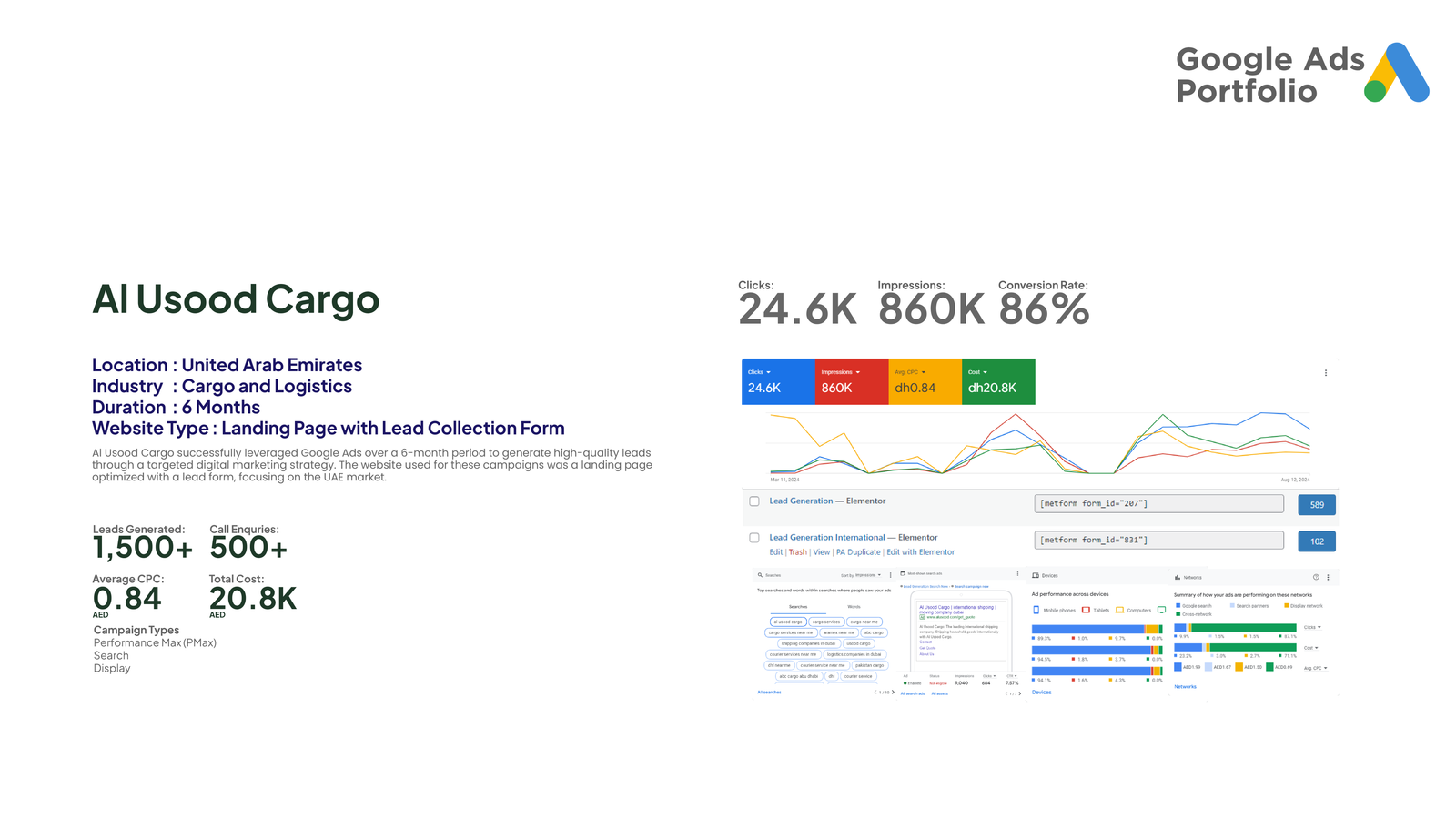Image resolution: width=1456 pixels, height=819 pixels.
Task: Open the Networks Clicks metric dropdown
Action: tap(1312, 627)
